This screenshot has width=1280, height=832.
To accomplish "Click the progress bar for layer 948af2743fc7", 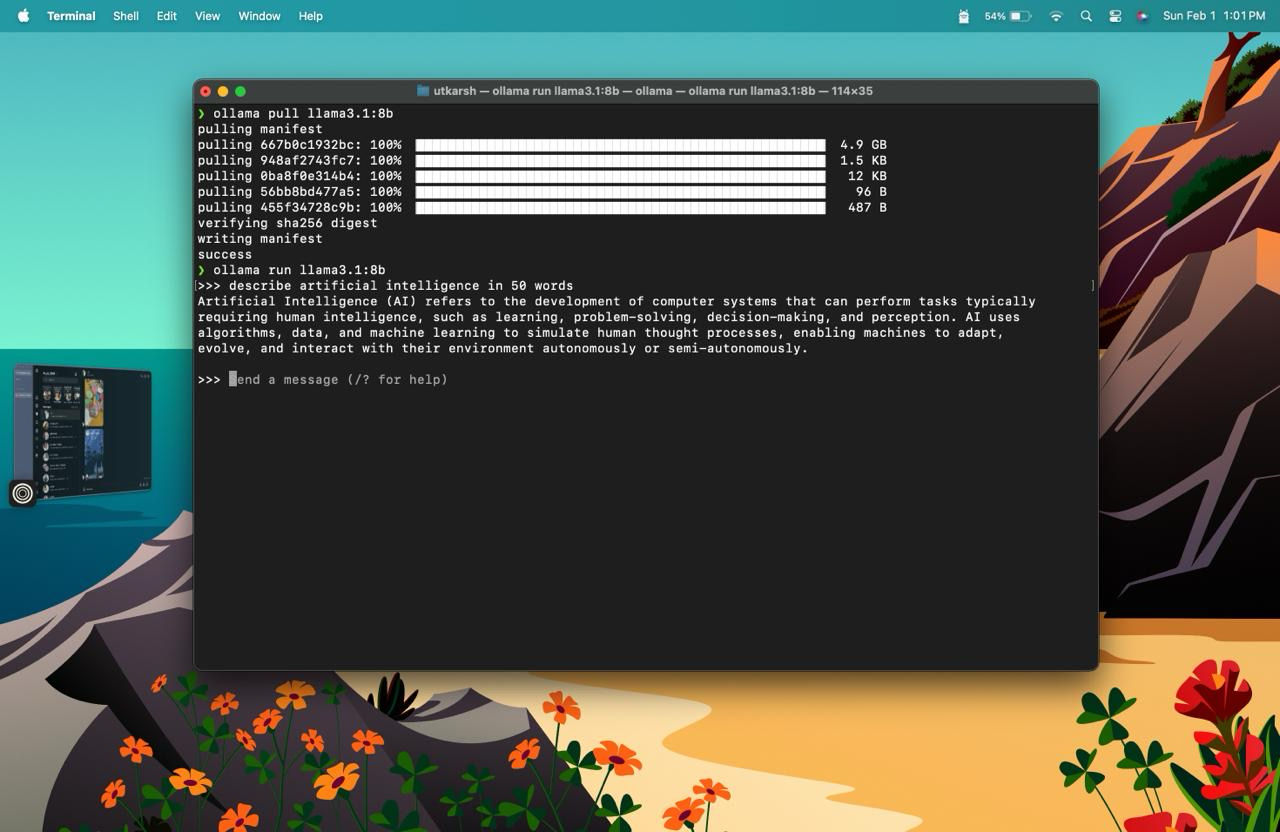I will coord(620,161).
